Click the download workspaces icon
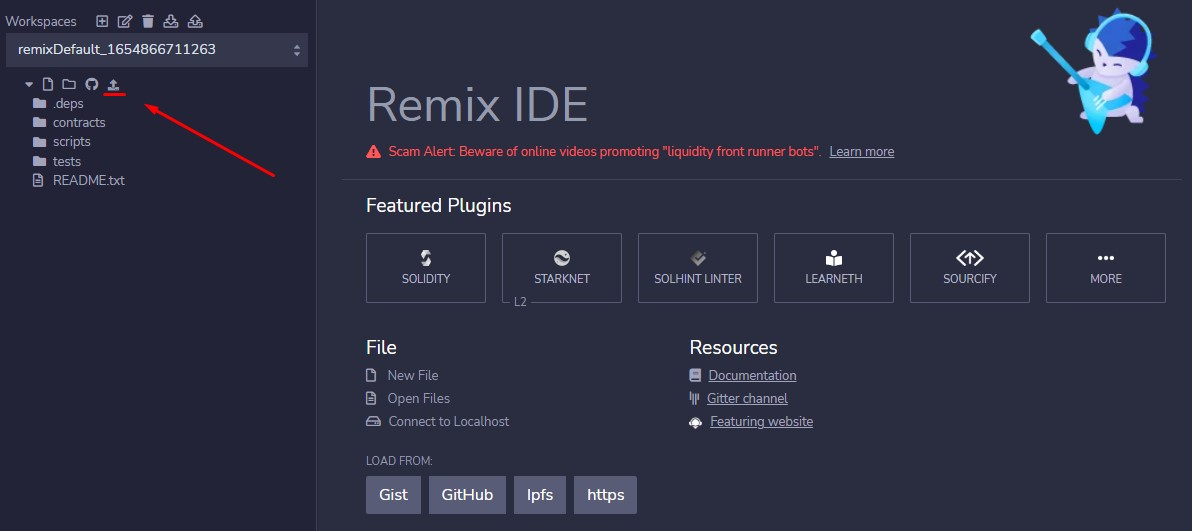This screenshot has width=1192, height=531. click(171, 21)
